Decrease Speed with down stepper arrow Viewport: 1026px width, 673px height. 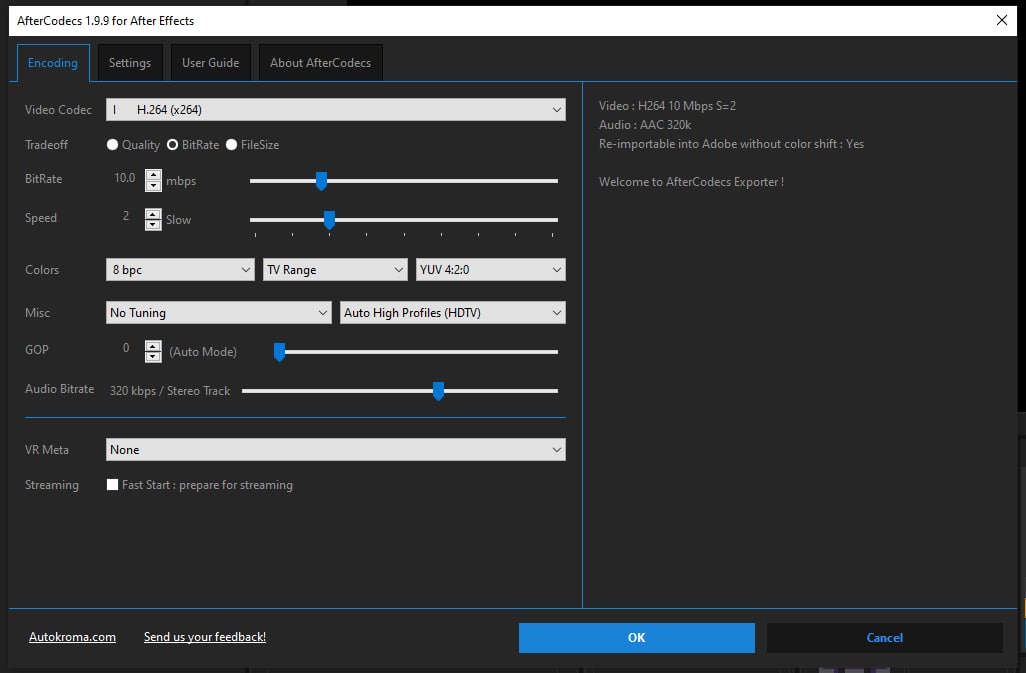pos(153,225)
